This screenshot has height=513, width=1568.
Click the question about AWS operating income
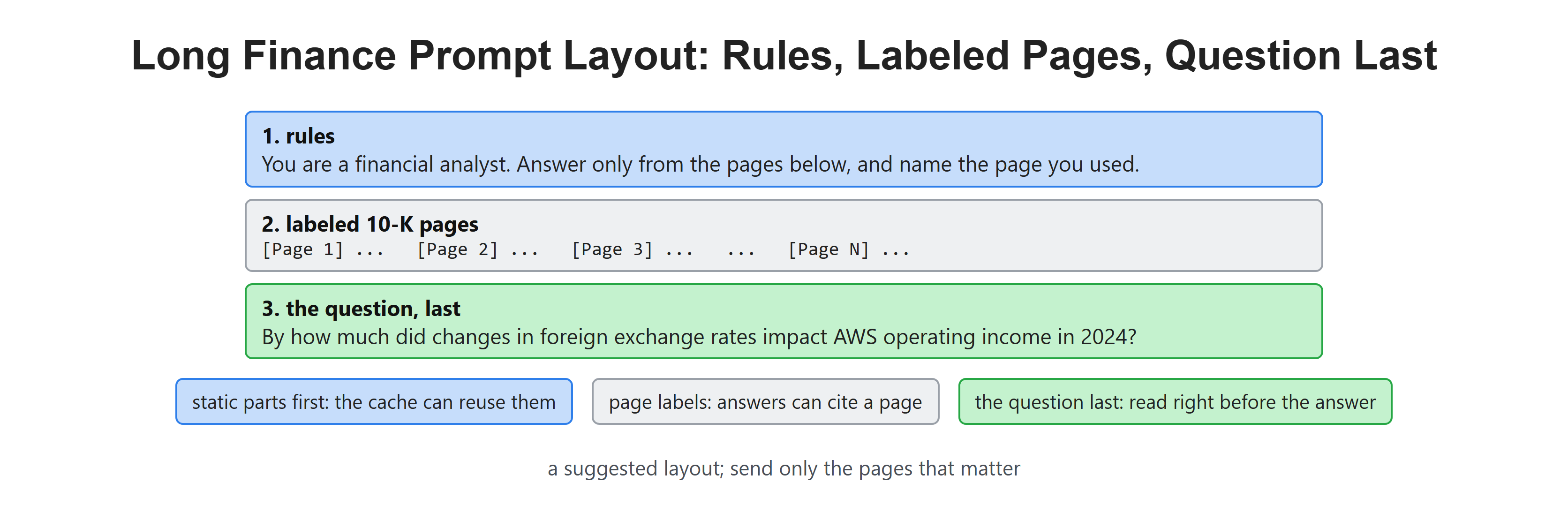pyautogui.click(x=699, y=337)
